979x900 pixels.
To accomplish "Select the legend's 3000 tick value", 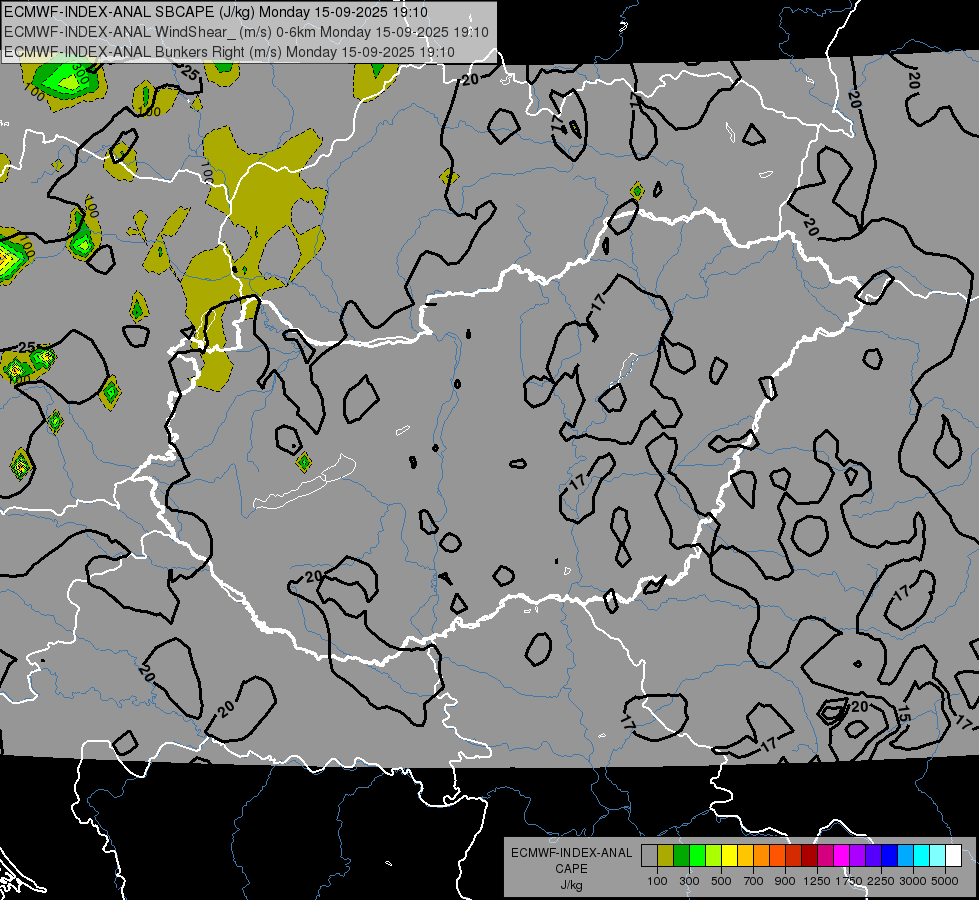I will pyautogui.click(x=913, y=881).
